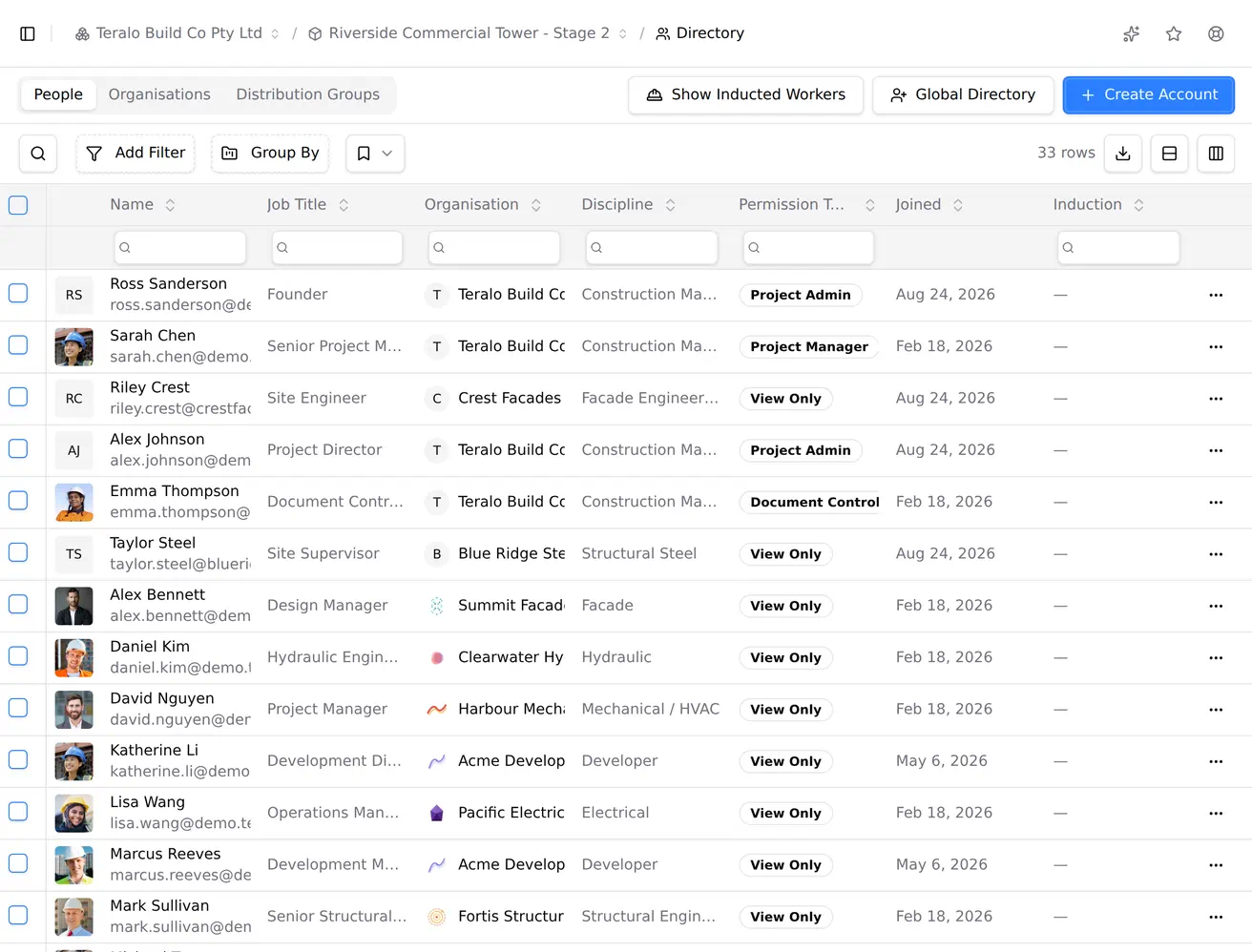
Task: Select the Alex Johnson row checkbox
Action: pyautogui.click(x=18, y=448)
